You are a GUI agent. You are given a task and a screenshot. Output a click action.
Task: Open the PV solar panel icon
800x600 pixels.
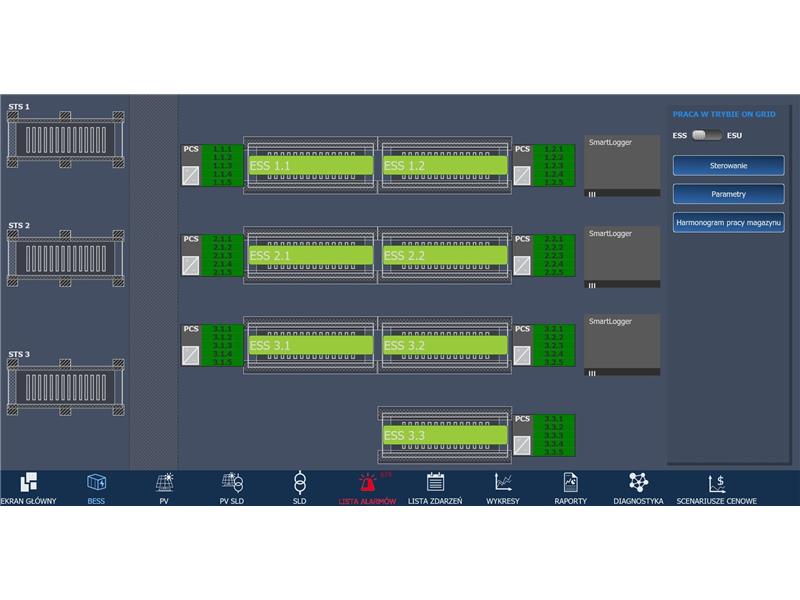[x=163, y=483]
